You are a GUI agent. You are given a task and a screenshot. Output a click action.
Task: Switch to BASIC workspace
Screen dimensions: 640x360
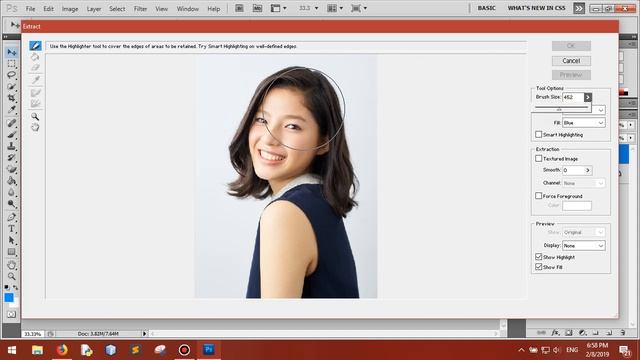click(x=487, y=8)
